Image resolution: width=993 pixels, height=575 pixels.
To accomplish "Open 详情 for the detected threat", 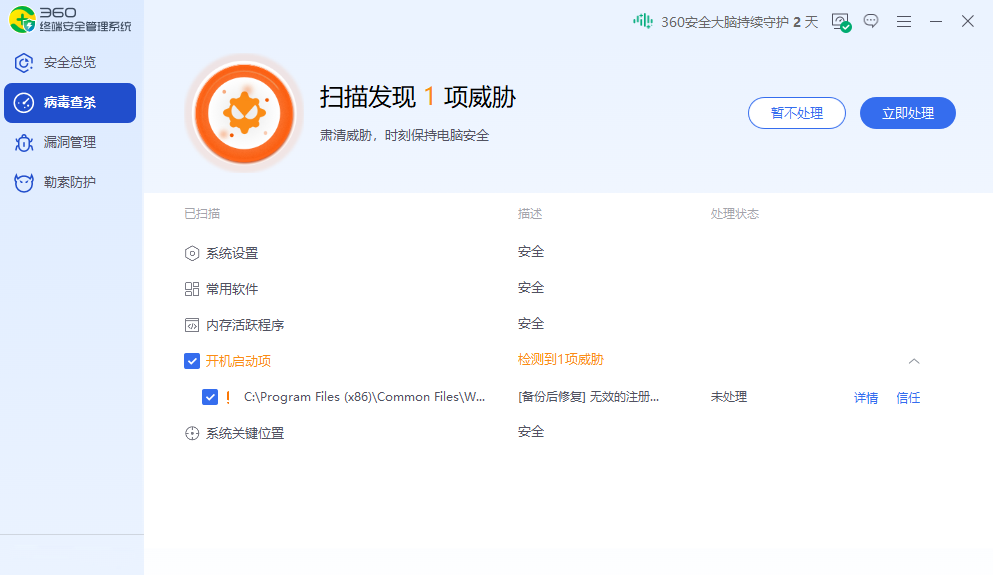I will (x=866, y=398).
